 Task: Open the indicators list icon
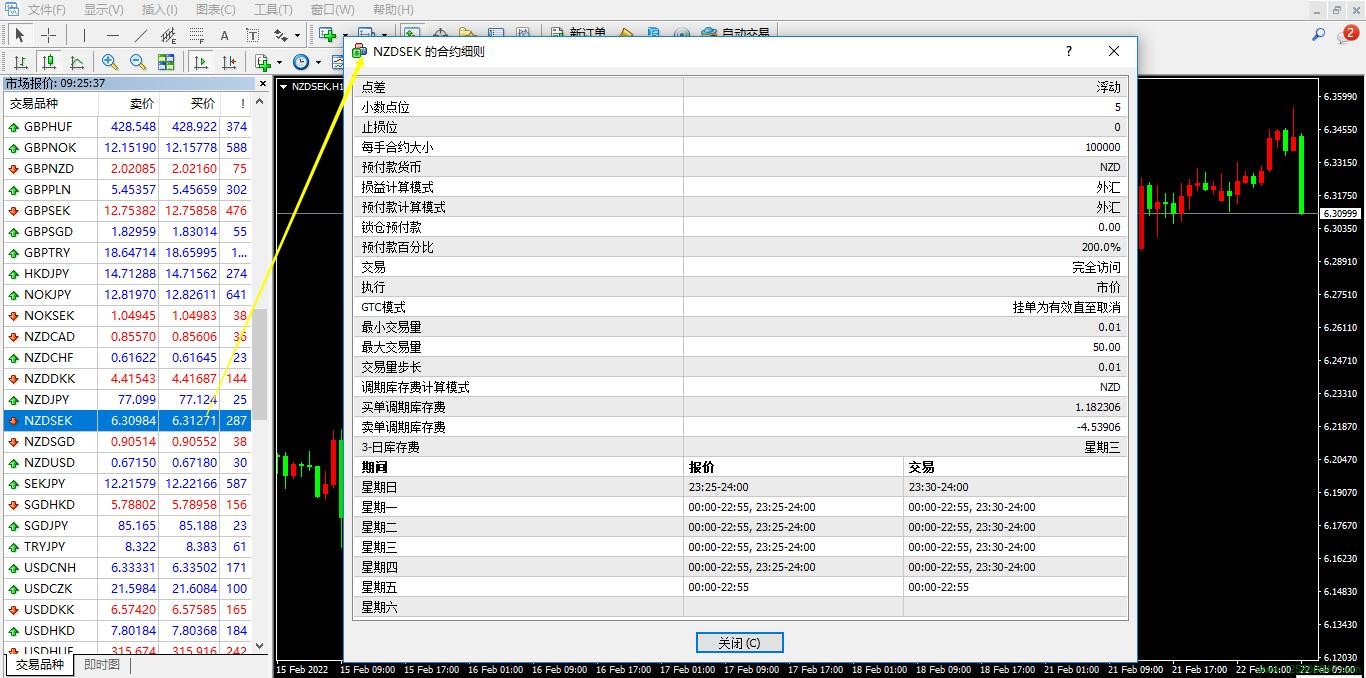(263, 62)
